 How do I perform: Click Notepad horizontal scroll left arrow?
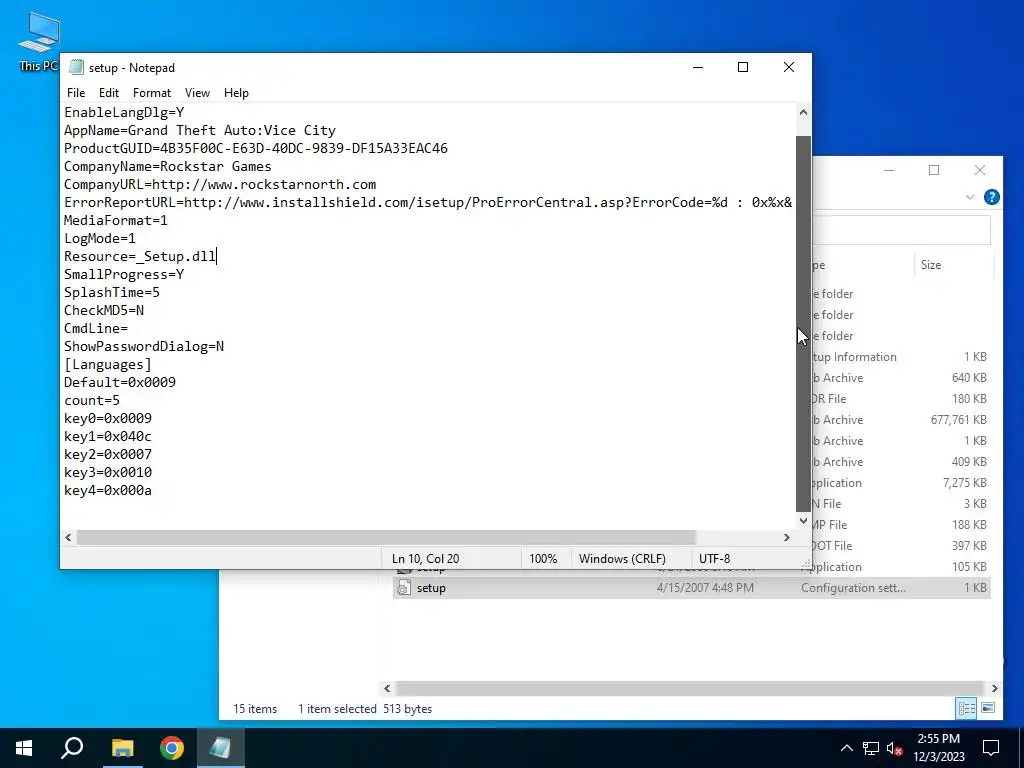click(68, 537)
